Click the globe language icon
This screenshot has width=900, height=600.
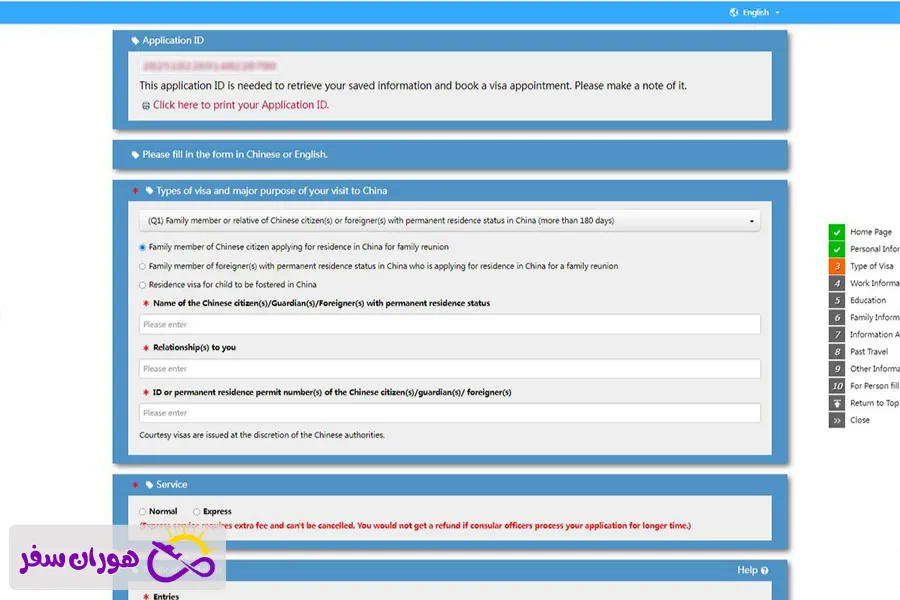tap(734, 12)
